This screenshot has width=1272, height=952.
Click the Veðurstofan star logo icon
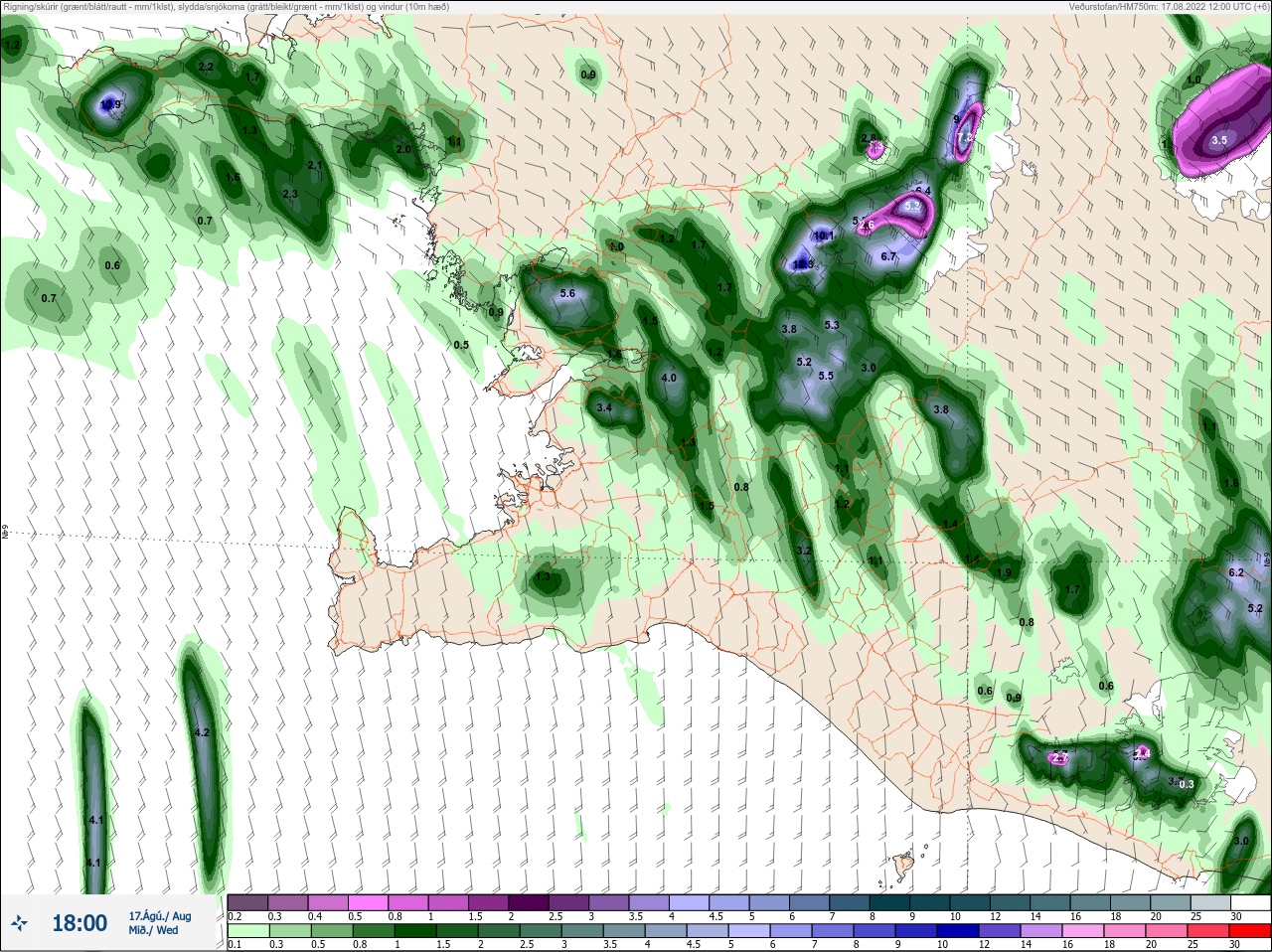21,923
